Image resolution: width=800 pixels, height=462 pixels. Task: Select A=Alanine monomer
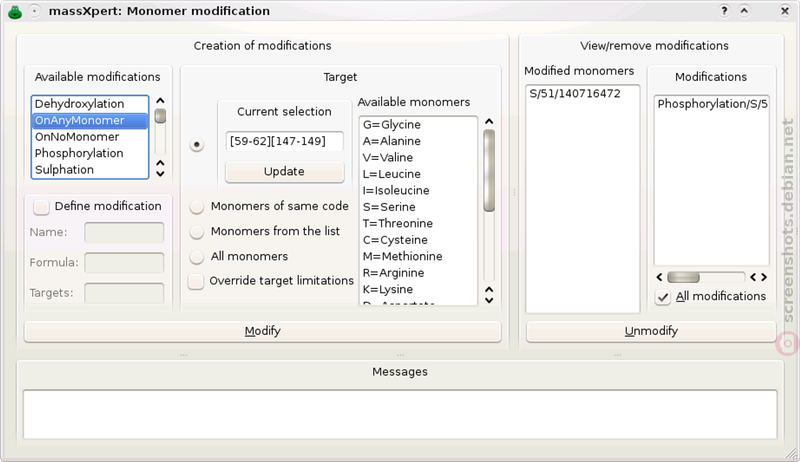point(418,141)
